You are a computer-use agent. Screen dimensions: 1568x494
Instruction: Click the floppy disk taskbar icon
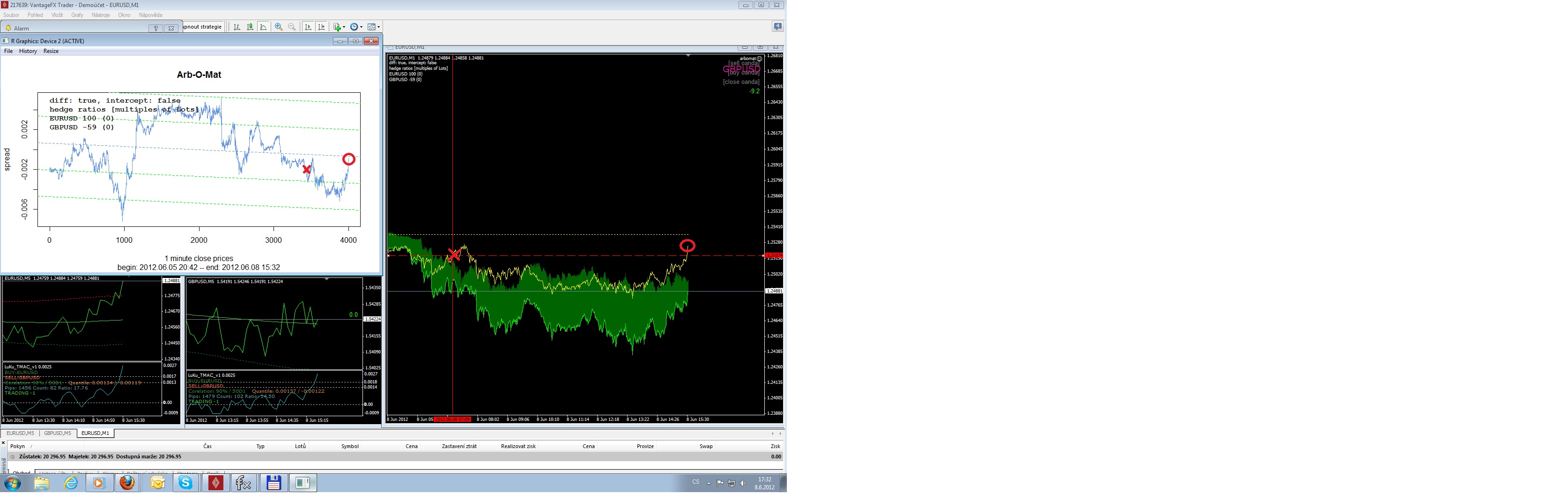pyautogui.click(x=274, y=484)
